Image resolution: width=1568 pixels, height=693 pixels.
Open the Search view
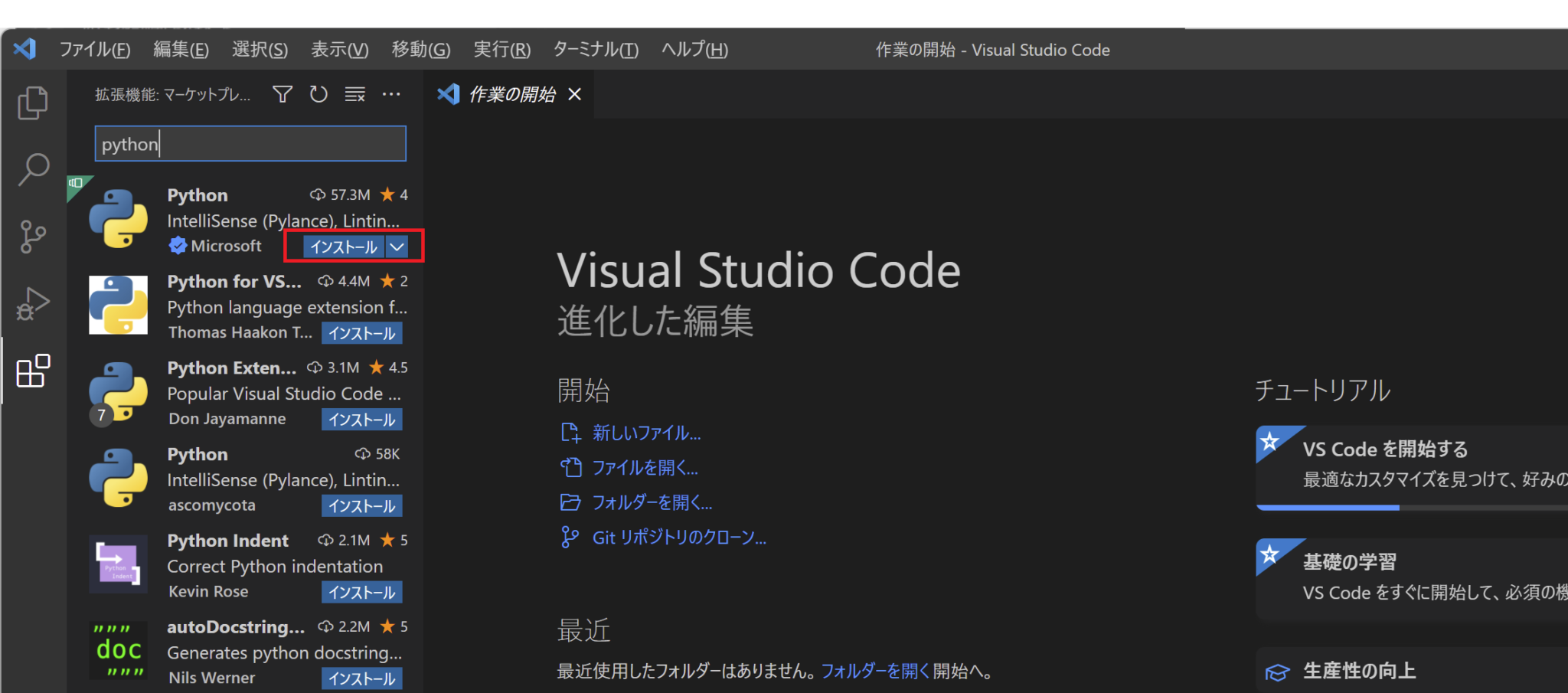[32, 170]
